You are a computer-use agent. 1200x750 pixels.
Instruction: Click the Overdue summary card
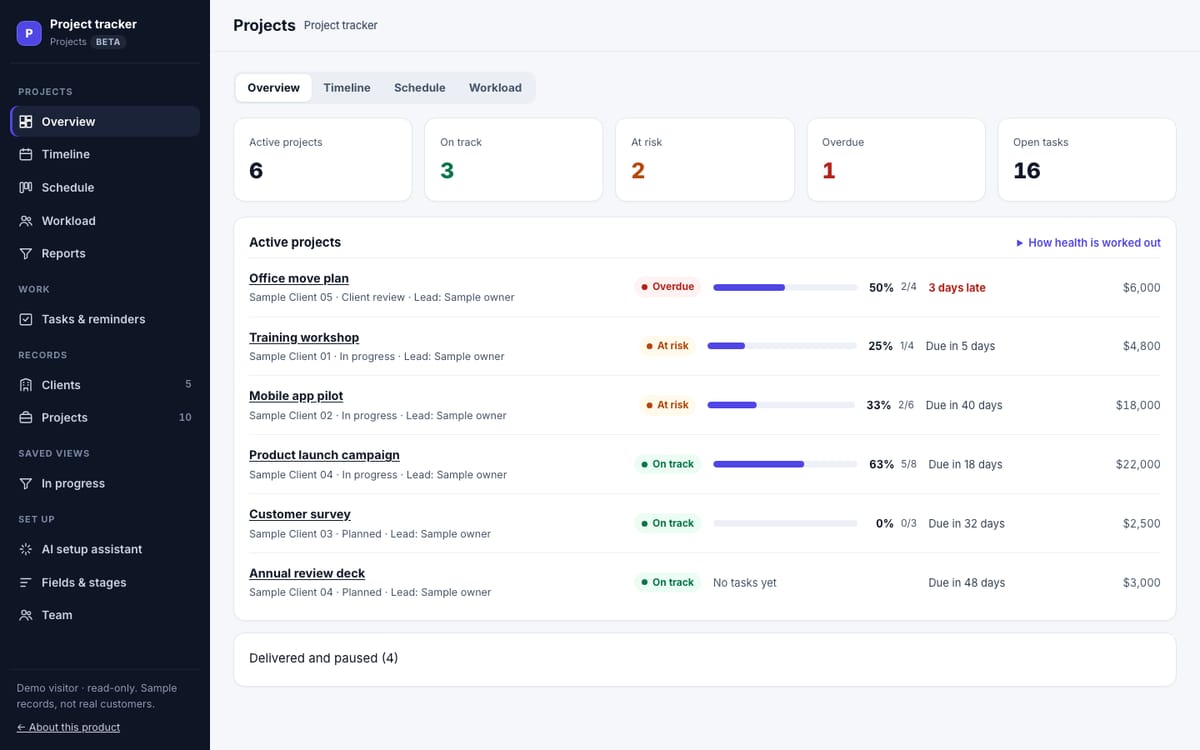coord(896,160)
